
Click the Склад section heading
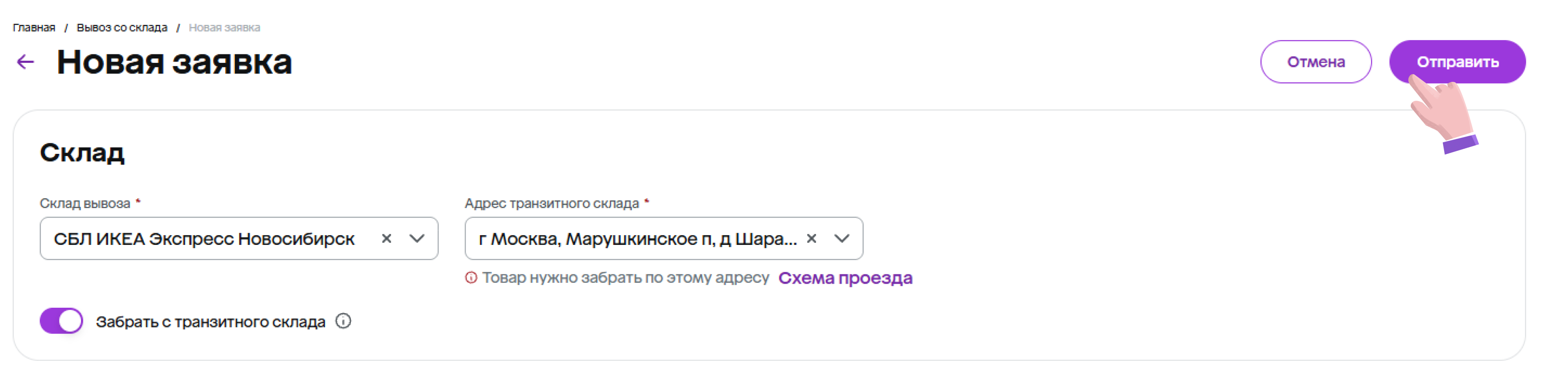82,152
